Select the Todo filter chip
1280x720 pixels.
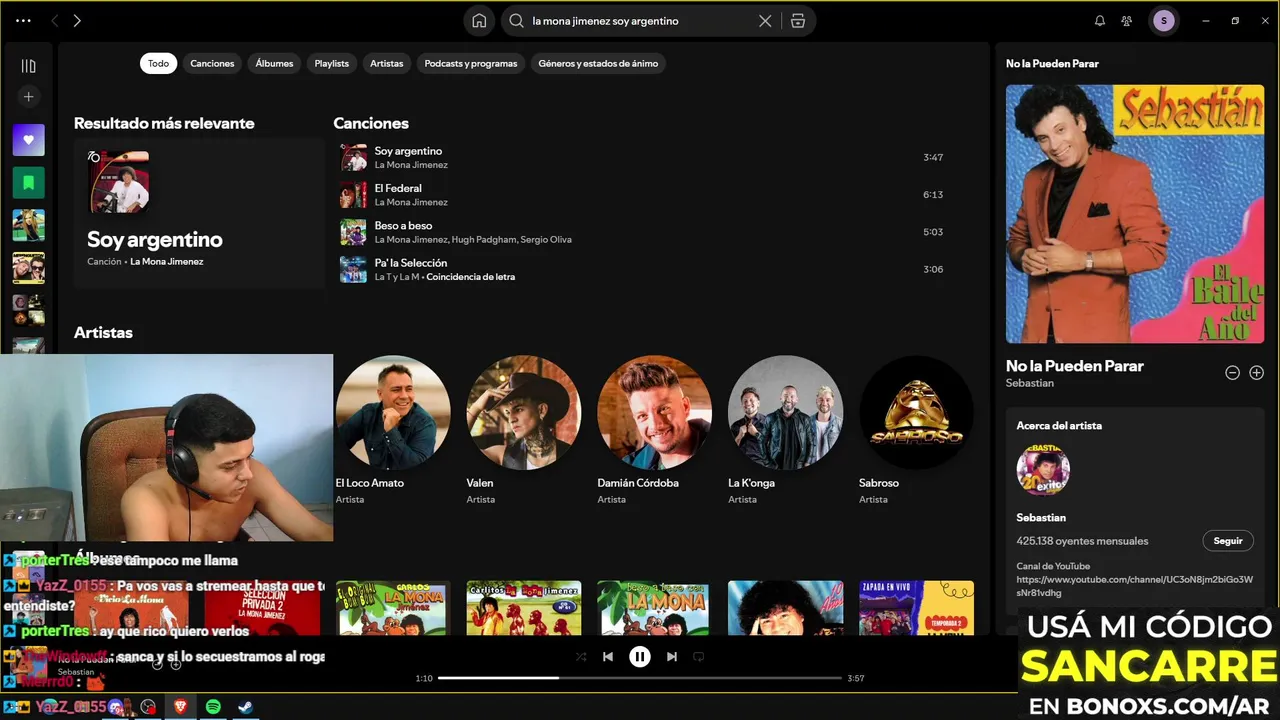pos(158,63)
